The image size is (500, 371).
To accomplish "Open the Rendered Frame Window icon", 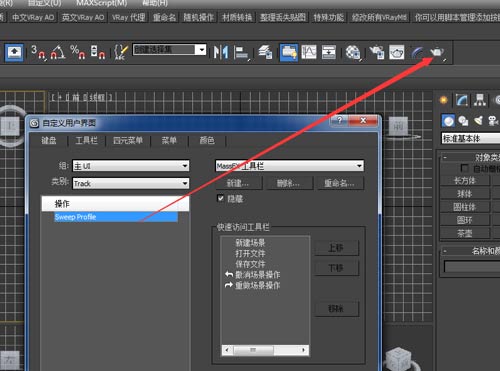I will [397, 52].
